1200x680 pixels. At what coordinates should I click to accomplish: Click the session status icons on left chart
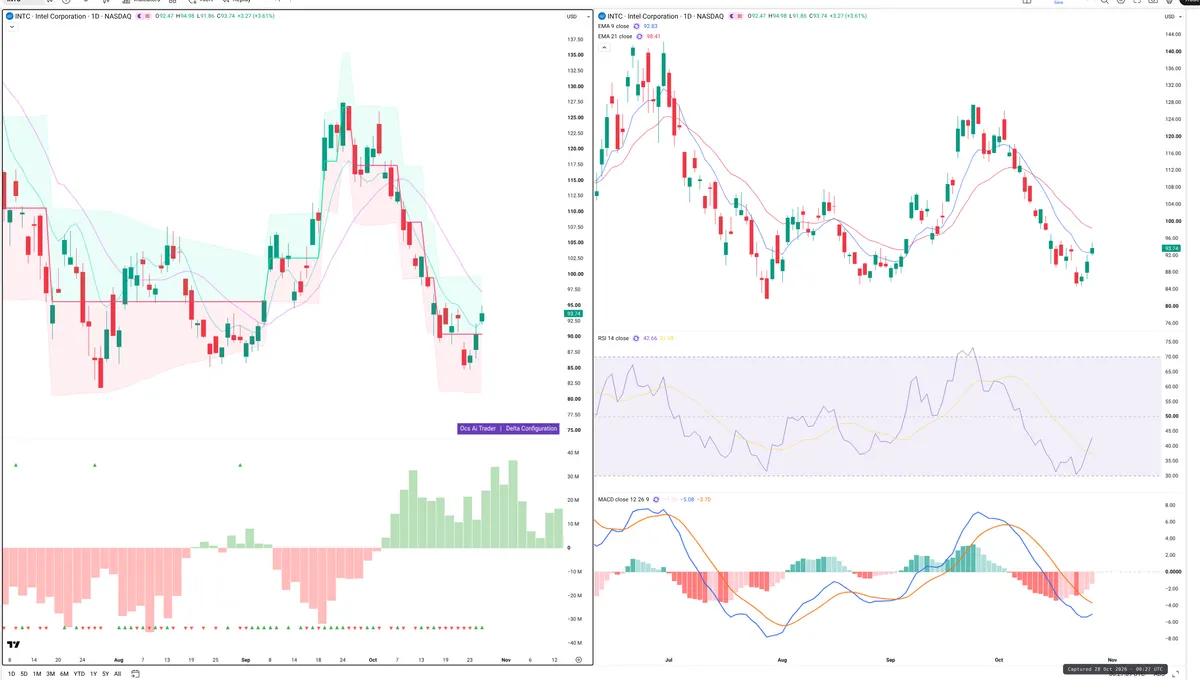146,16
